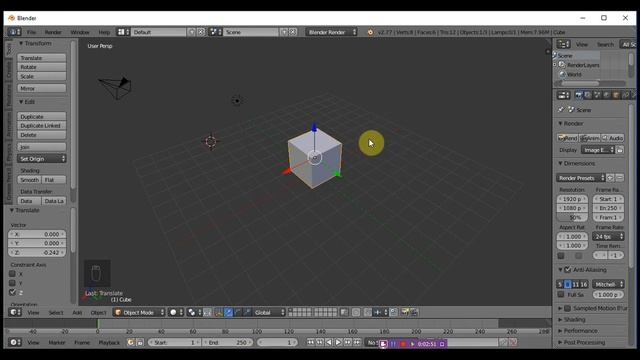Enable the scale manipulator icon

247,312
